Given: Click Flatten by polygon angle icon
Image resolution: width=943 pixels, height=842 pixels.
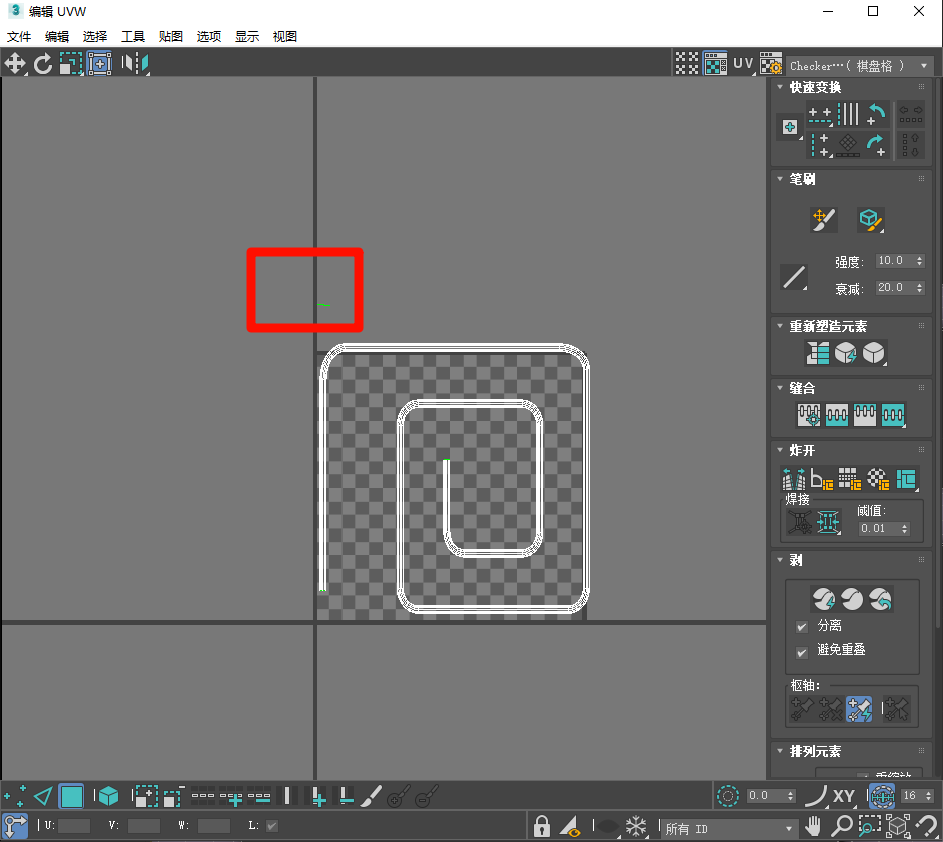Looking at the screenshot, I should pyautogui.click(x=822, y=479).
